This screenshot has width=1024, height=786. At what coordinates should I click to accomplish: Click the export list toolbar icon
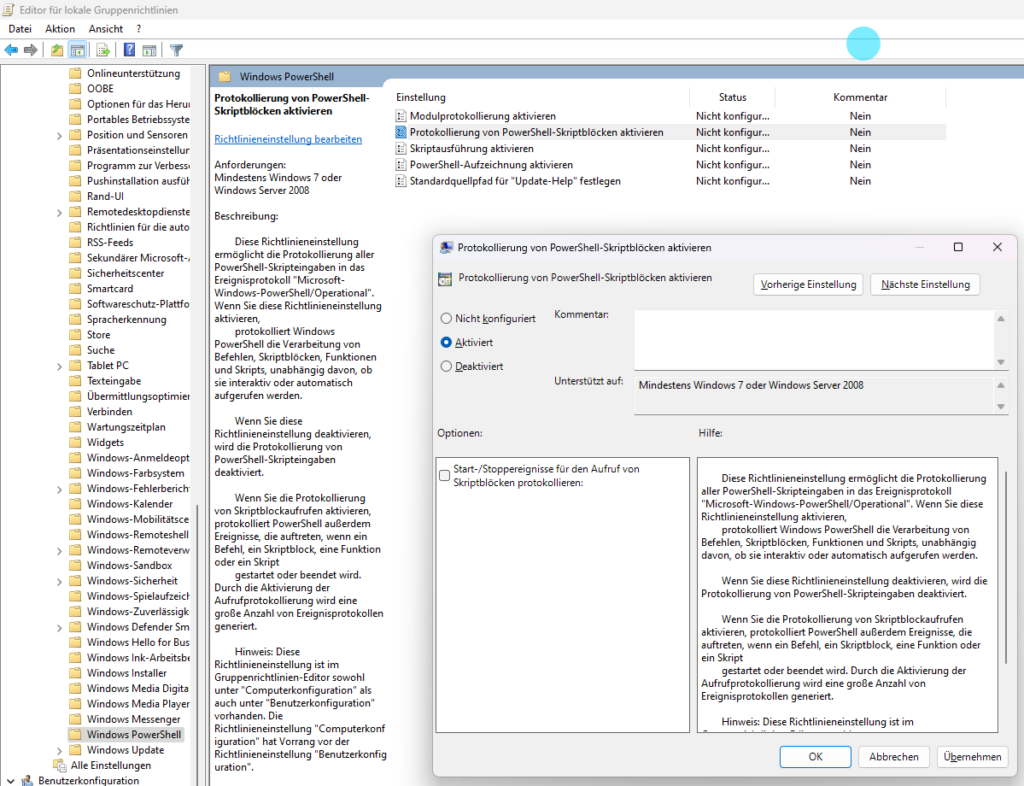103,50
